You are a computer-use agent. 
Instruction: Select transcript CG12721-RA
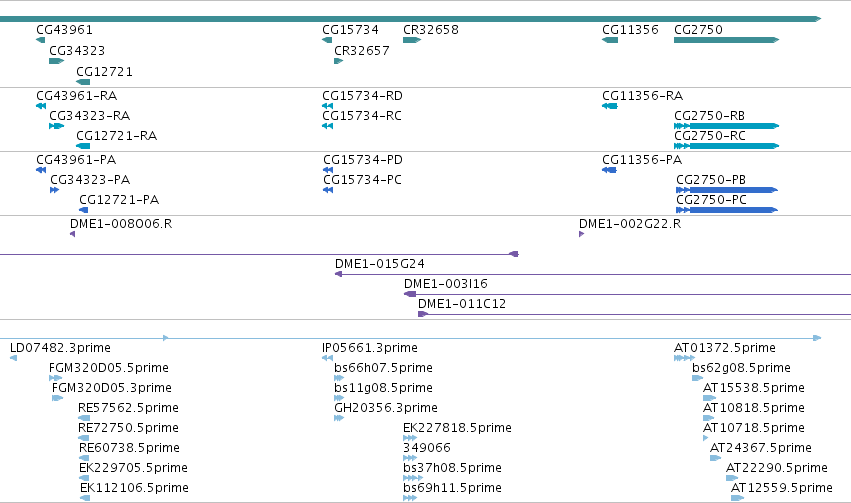point(117,136)
